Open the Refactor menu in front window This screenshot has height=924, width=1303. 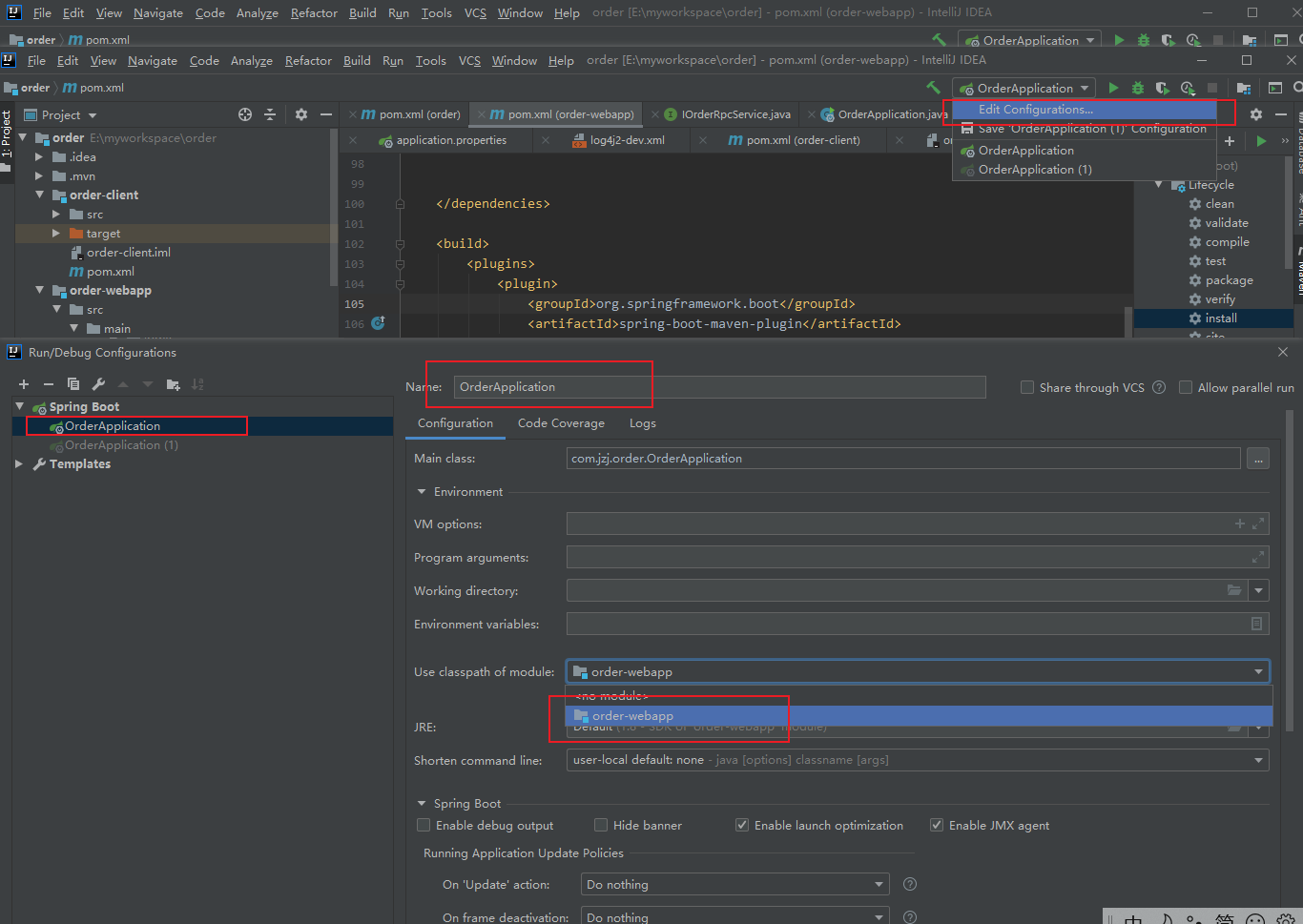(308, 60)
